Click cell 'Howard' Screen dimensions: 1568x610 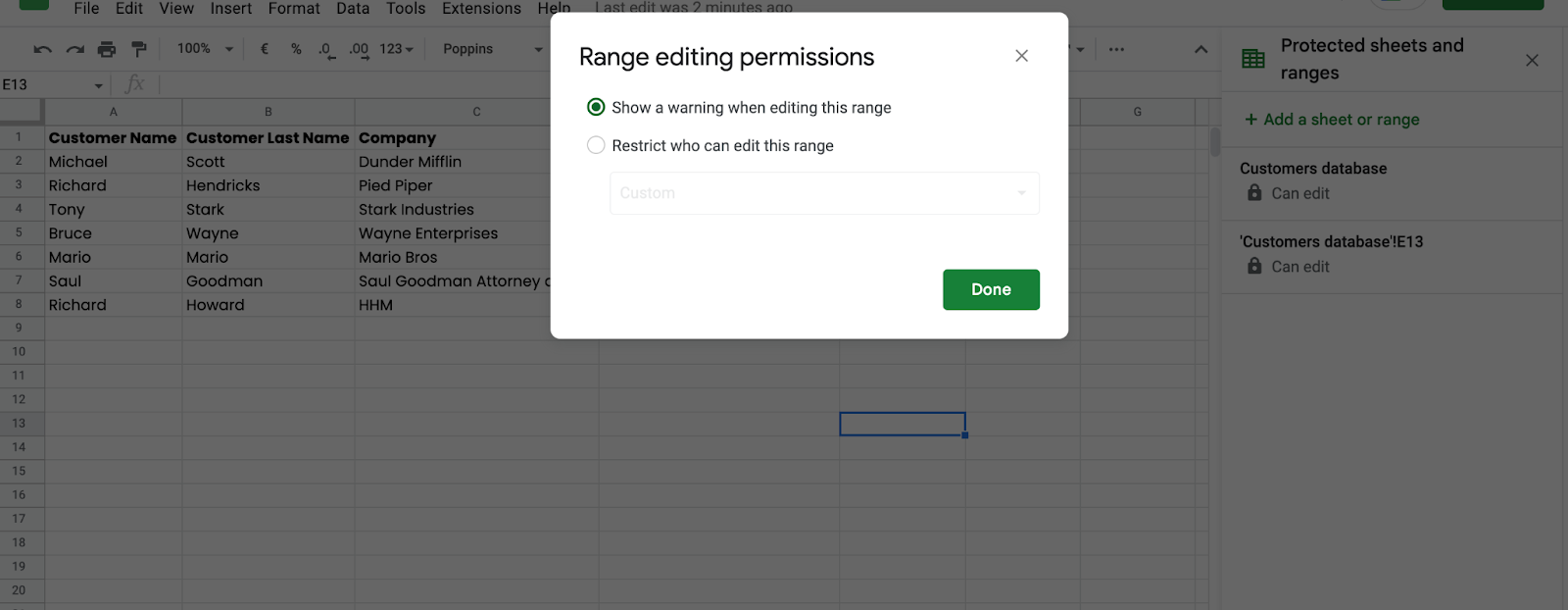(269, 305)
